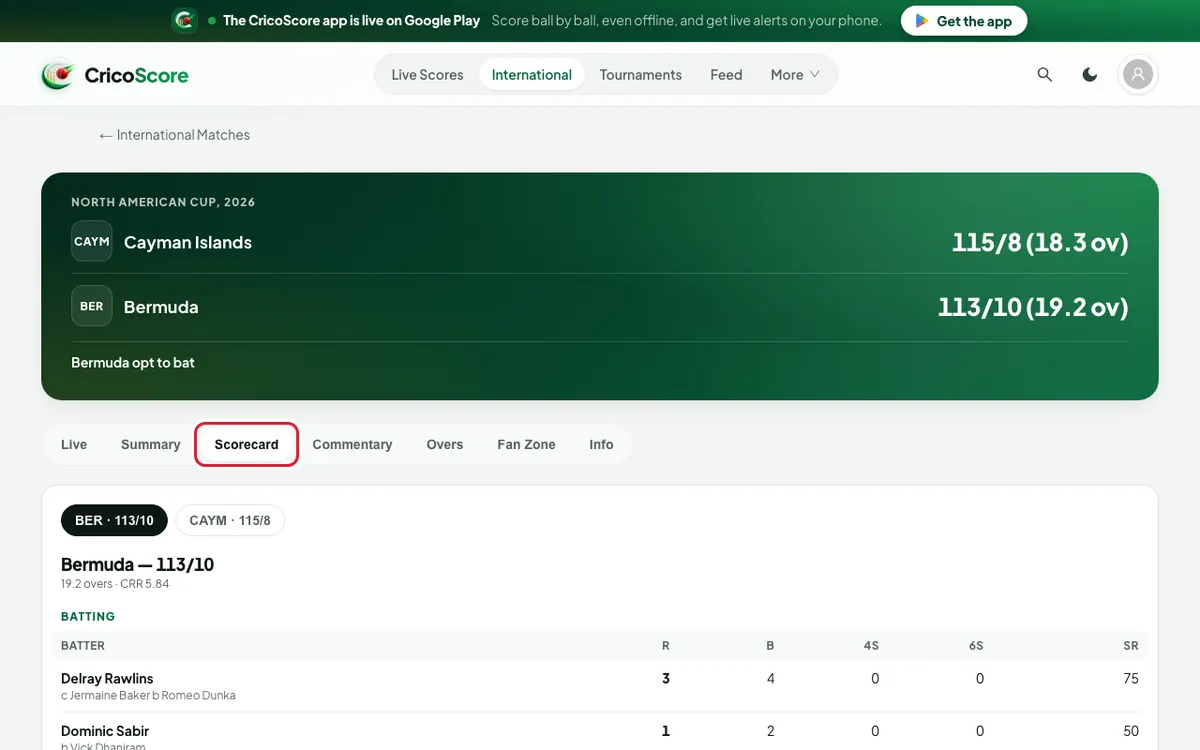Click Bermuda score 113/10 (19.2 ov)

[x=1033, y=307]
